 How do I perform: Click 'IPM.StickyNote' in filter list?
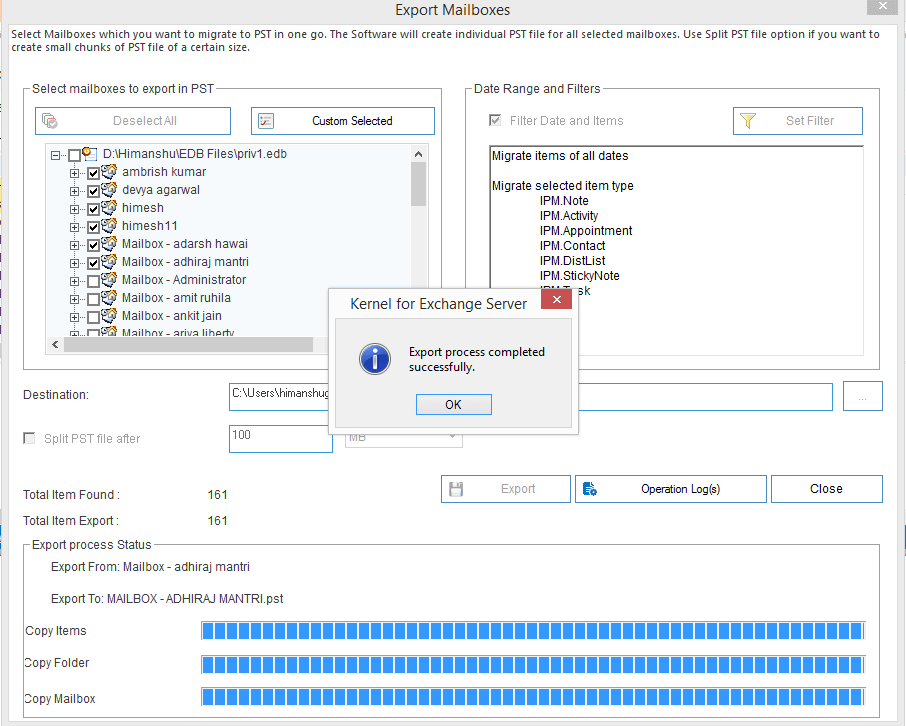580,276
